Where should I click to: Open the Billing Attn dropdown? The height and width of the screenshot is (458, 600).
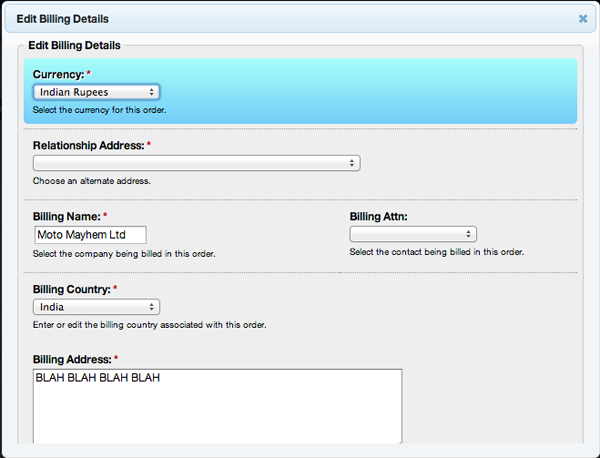[x=413, y=234]
